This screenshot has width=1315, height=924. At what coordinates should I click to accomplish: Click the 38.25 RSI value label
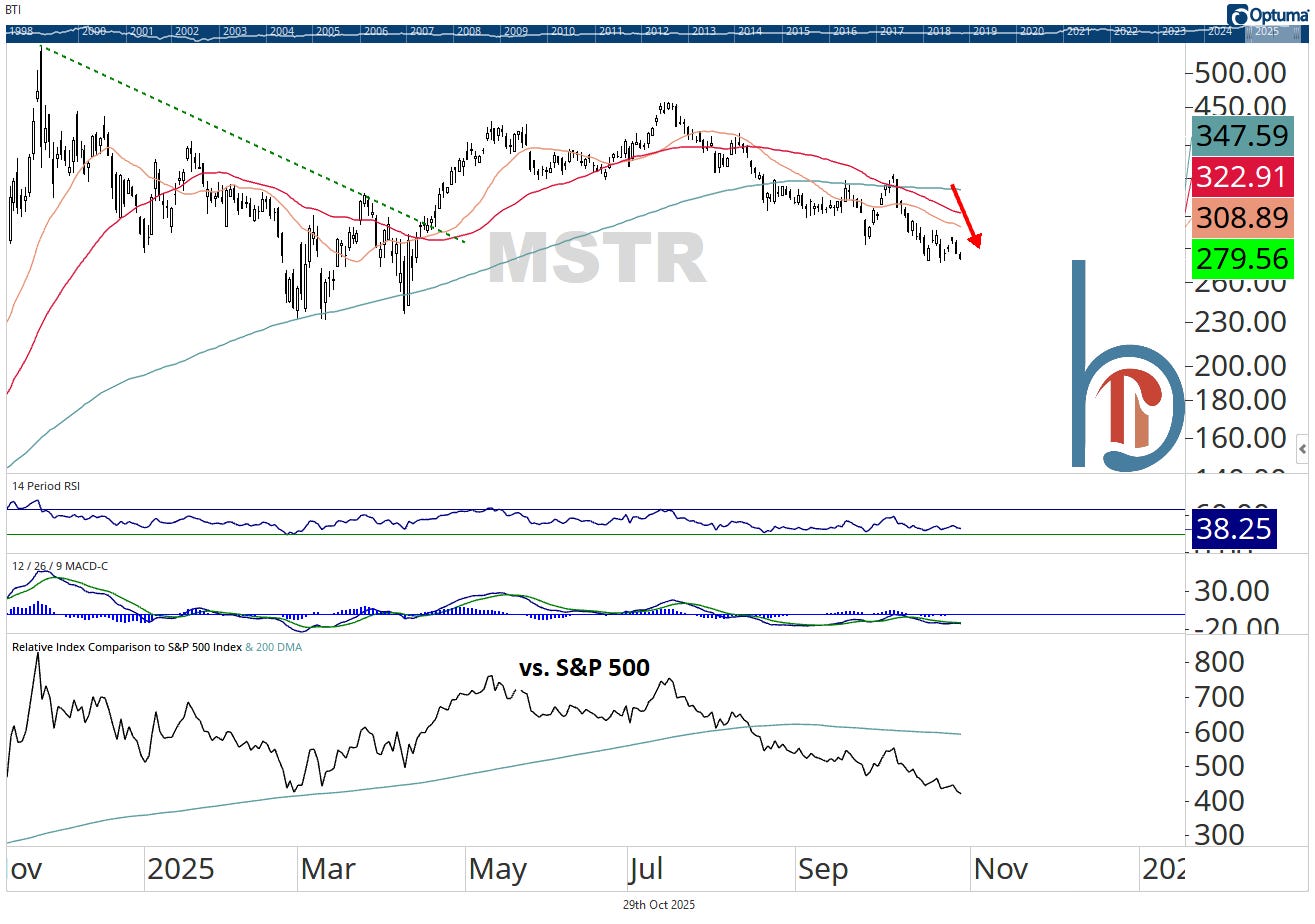click(x=1234, y=528)
